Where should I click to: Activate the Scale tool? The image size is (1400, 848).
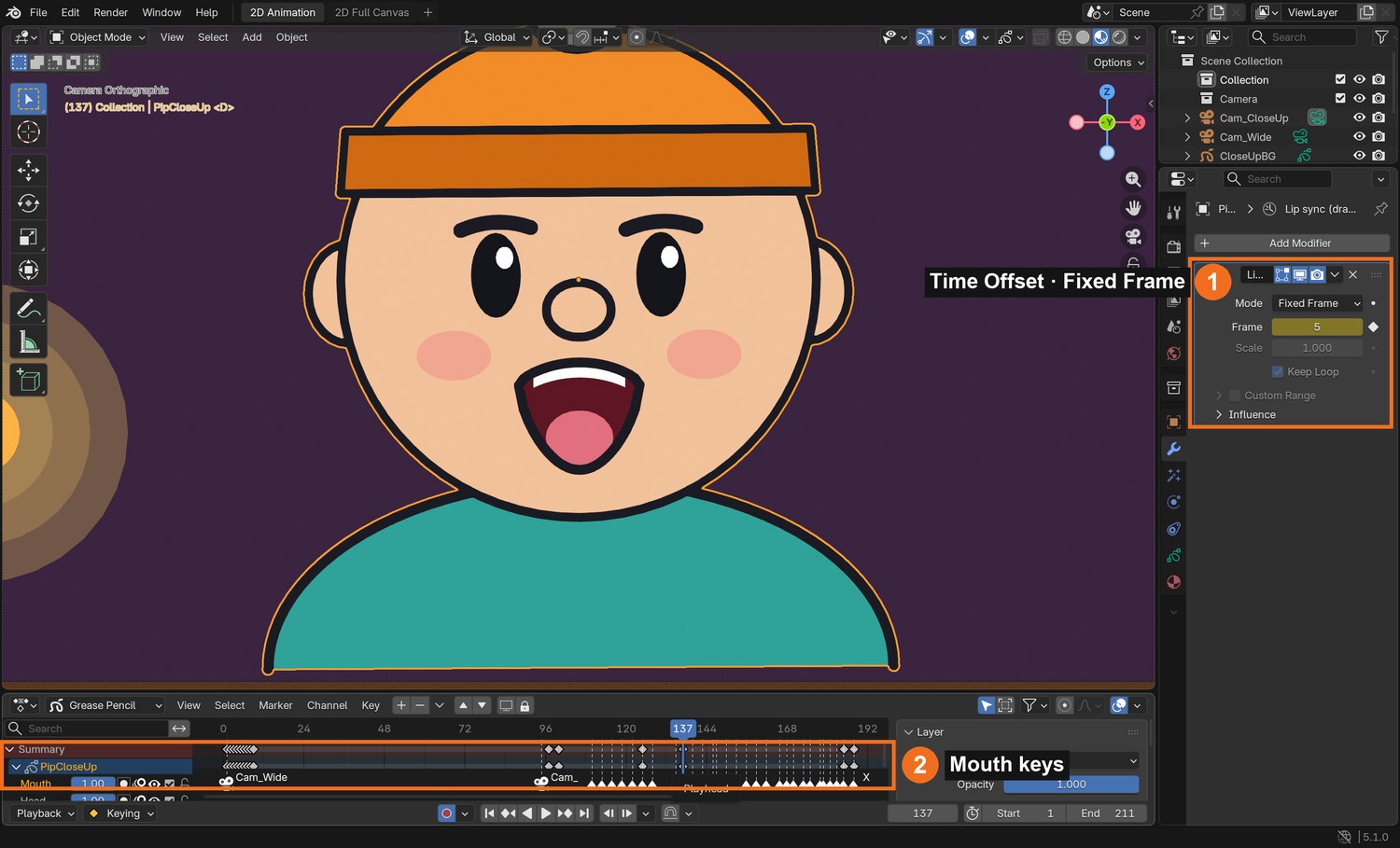pos(29,237)
